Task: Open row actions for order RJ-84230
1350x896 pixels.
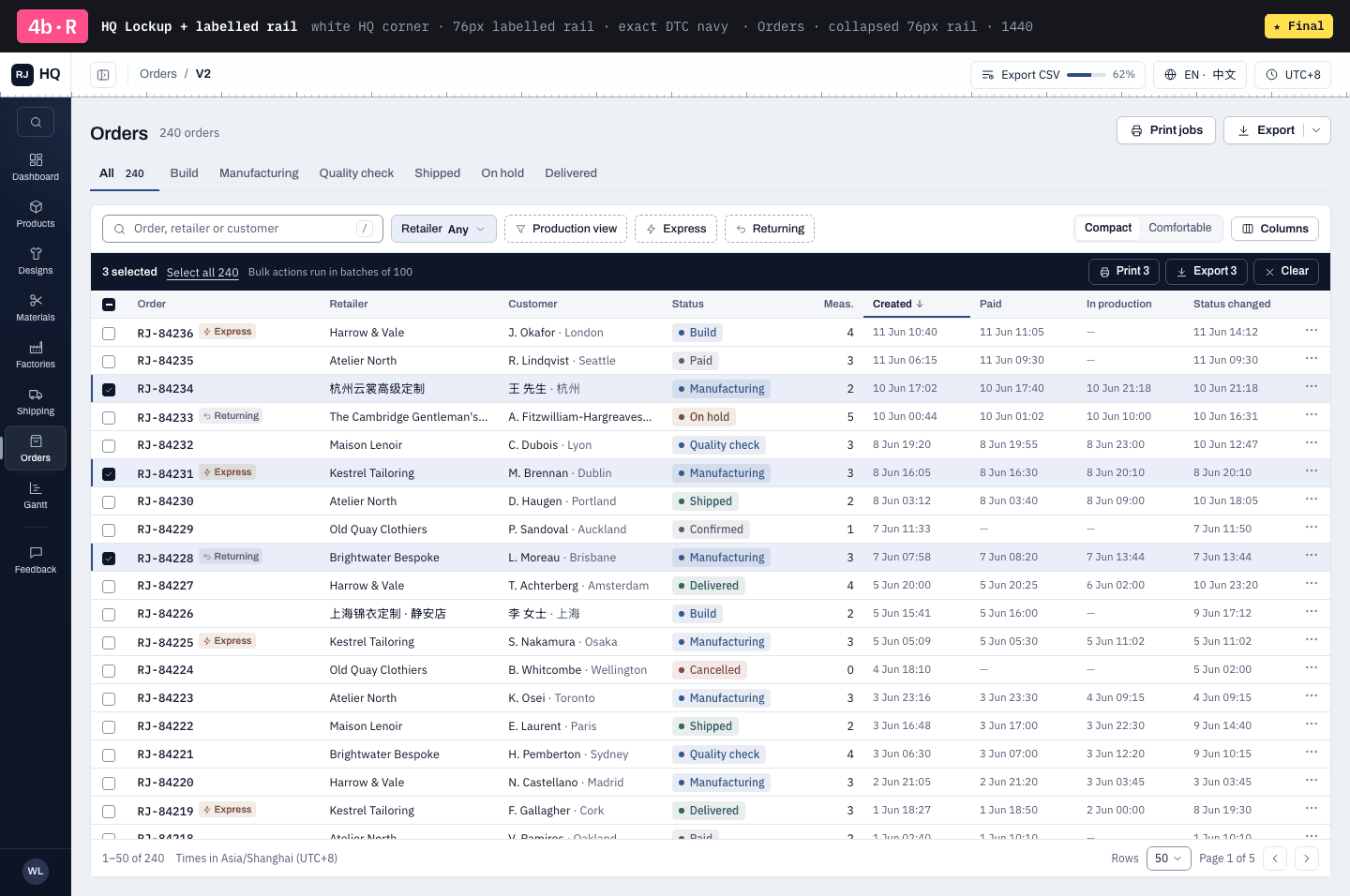Action: pos(1312,500)
